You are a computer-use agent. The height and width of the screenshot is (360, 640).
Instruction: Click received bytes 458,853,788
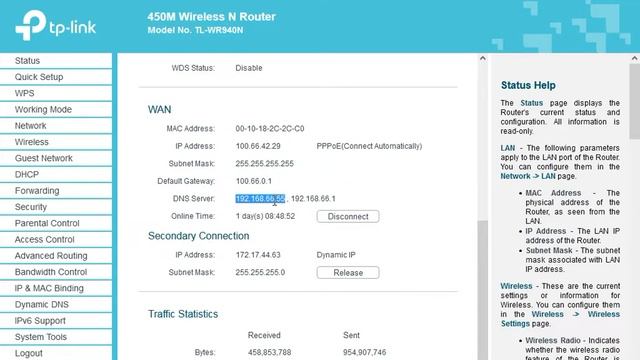click(x=269, y=352)
